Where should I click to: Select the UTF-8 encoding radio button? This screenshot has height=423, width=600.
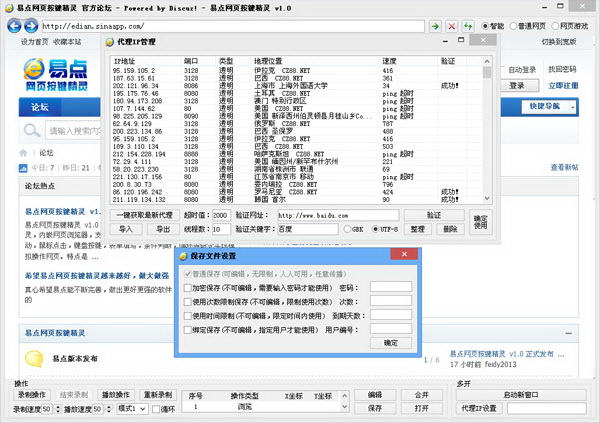click(375, 229)
